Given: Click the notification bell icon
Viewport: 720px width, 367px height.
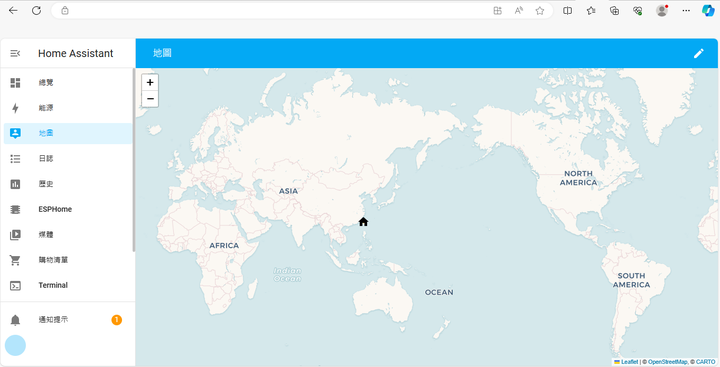Looking at the screenshot, I should pyautogui.click(x=15, y=320).
